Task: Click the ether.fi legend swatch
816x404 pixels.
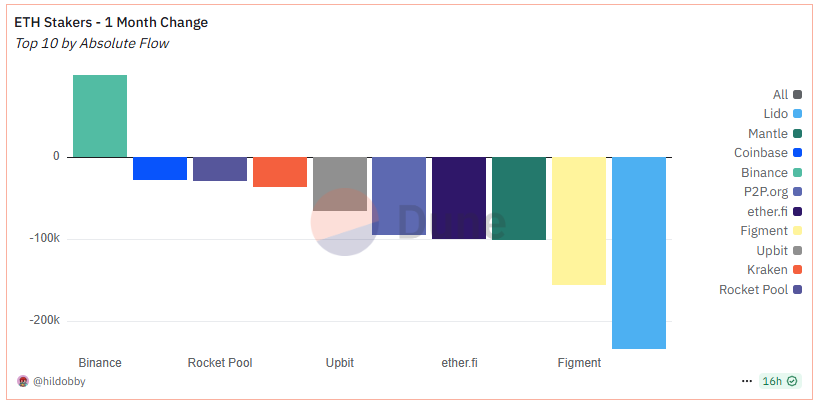Action: (x=798, y=211)
